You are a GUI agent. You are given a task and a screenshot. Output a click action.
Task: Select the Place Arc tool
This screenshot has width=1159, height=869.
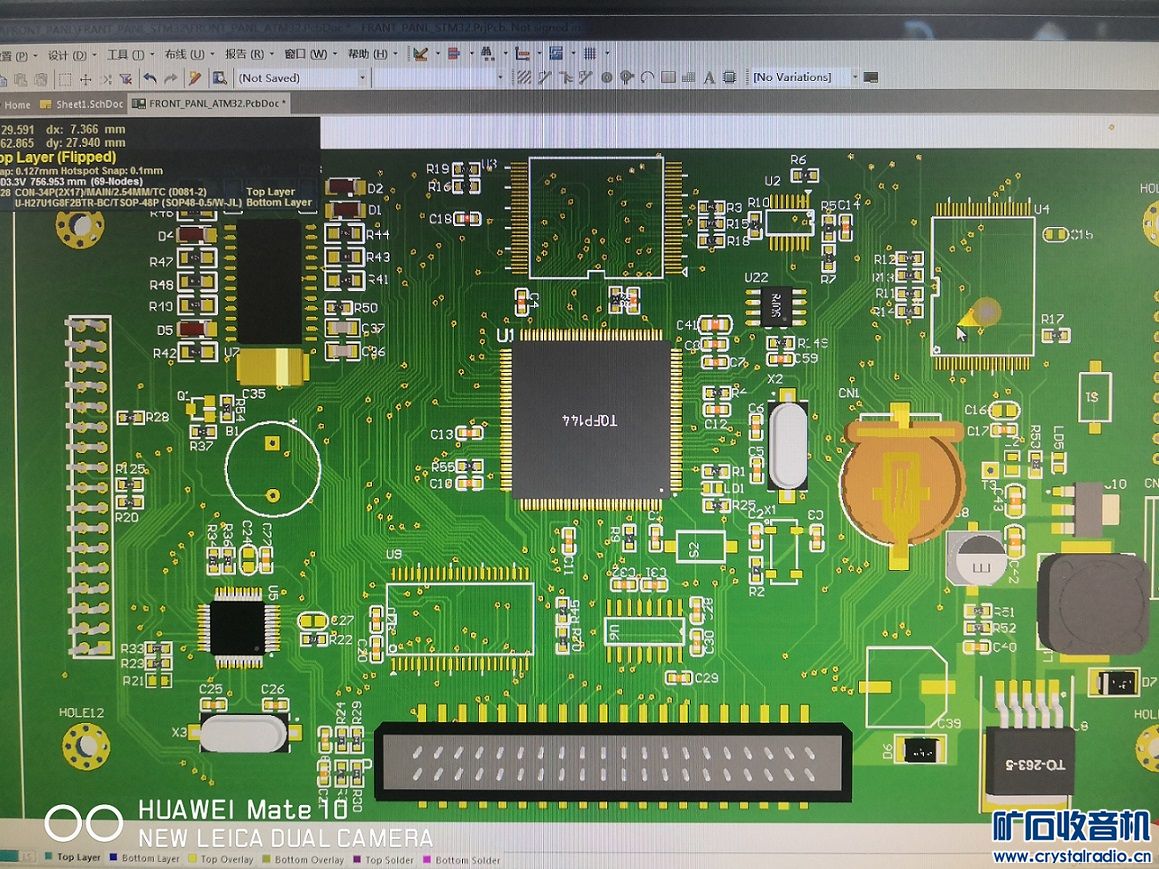click(x=647, y=77)
